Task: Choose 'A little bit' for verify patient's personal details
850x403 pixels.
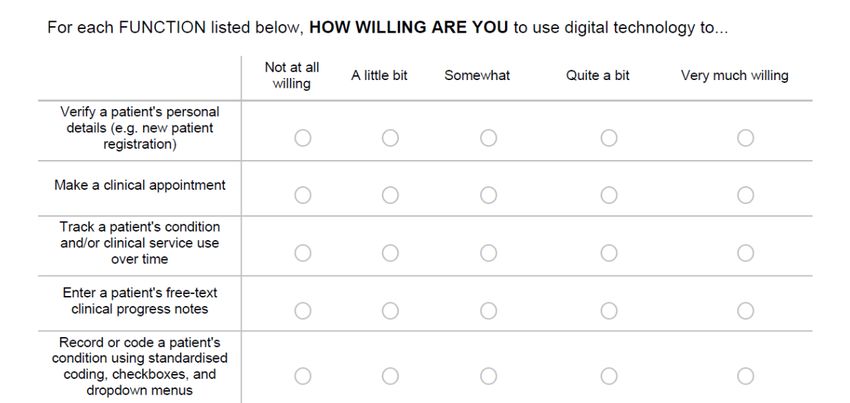Action: (x=390, y=138)
